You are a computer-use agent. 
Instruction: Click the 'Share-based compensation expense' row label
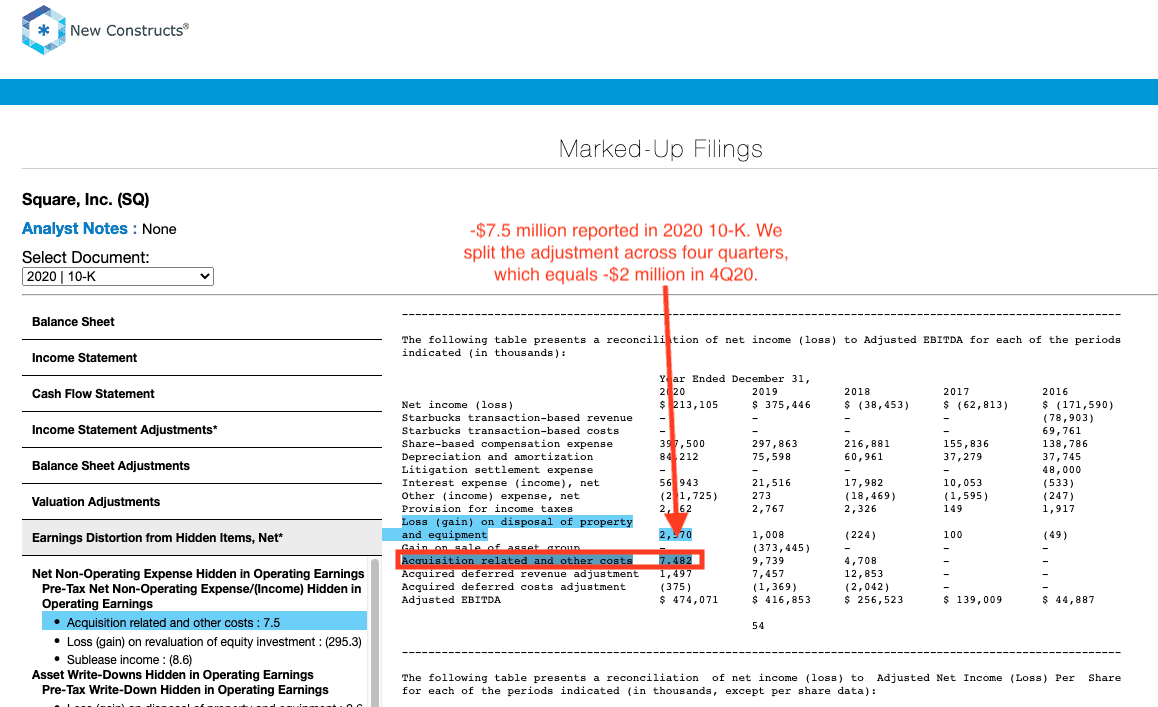point(507,444)
